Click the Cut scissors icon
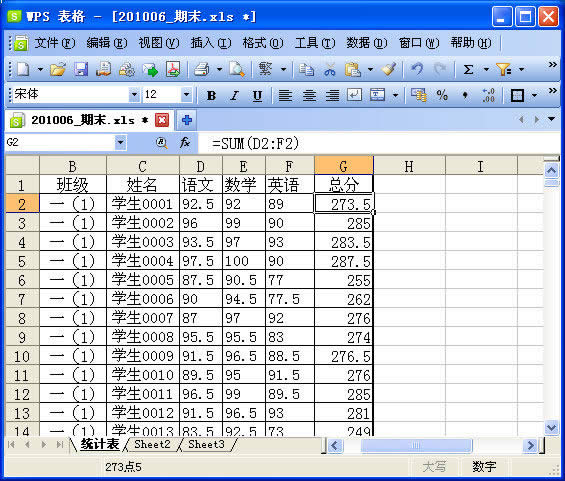The width and height of the screenshot is (565, 481). [x=329, y=69]
